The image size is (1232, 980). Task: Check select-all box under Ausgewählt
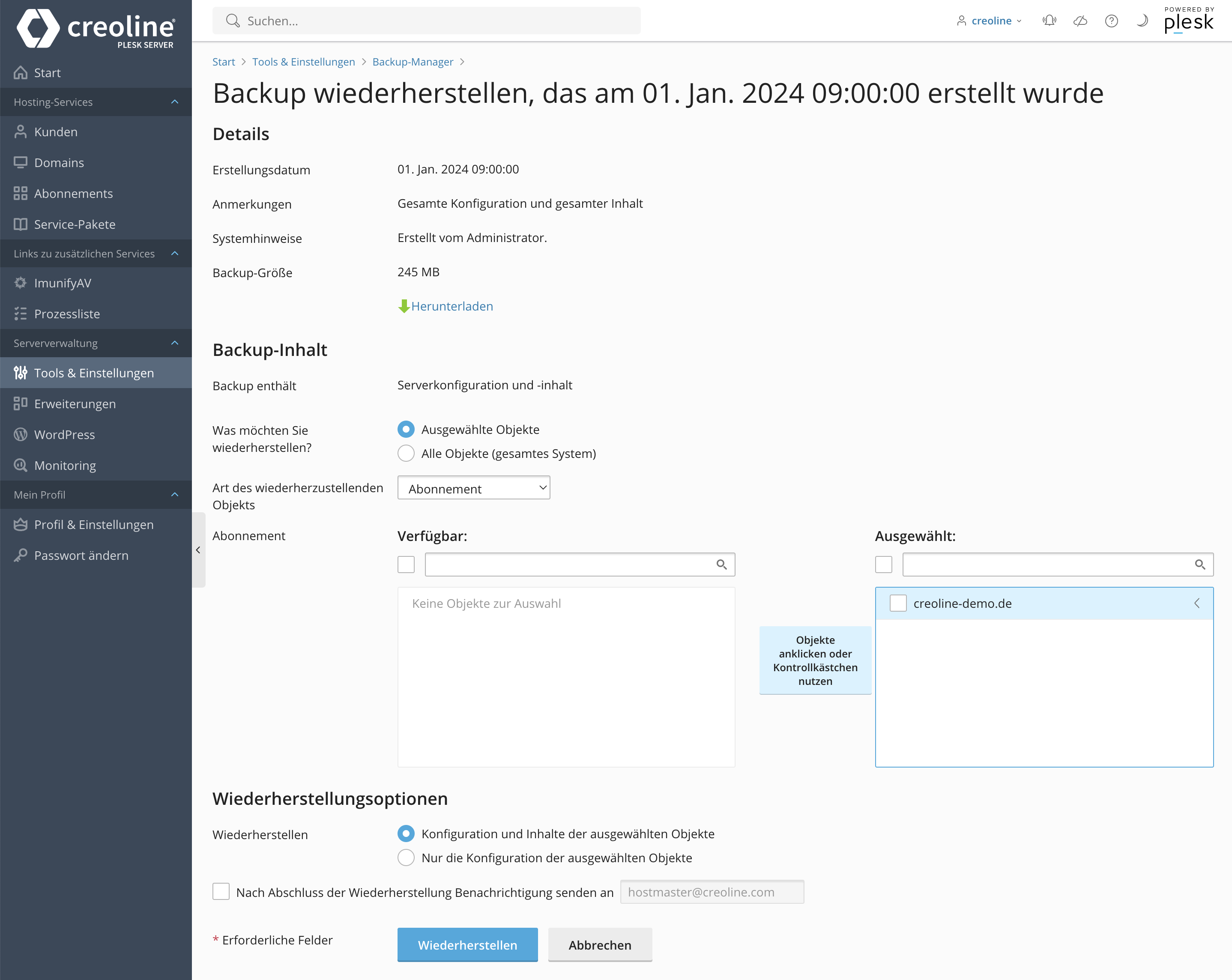coord(883,565)
